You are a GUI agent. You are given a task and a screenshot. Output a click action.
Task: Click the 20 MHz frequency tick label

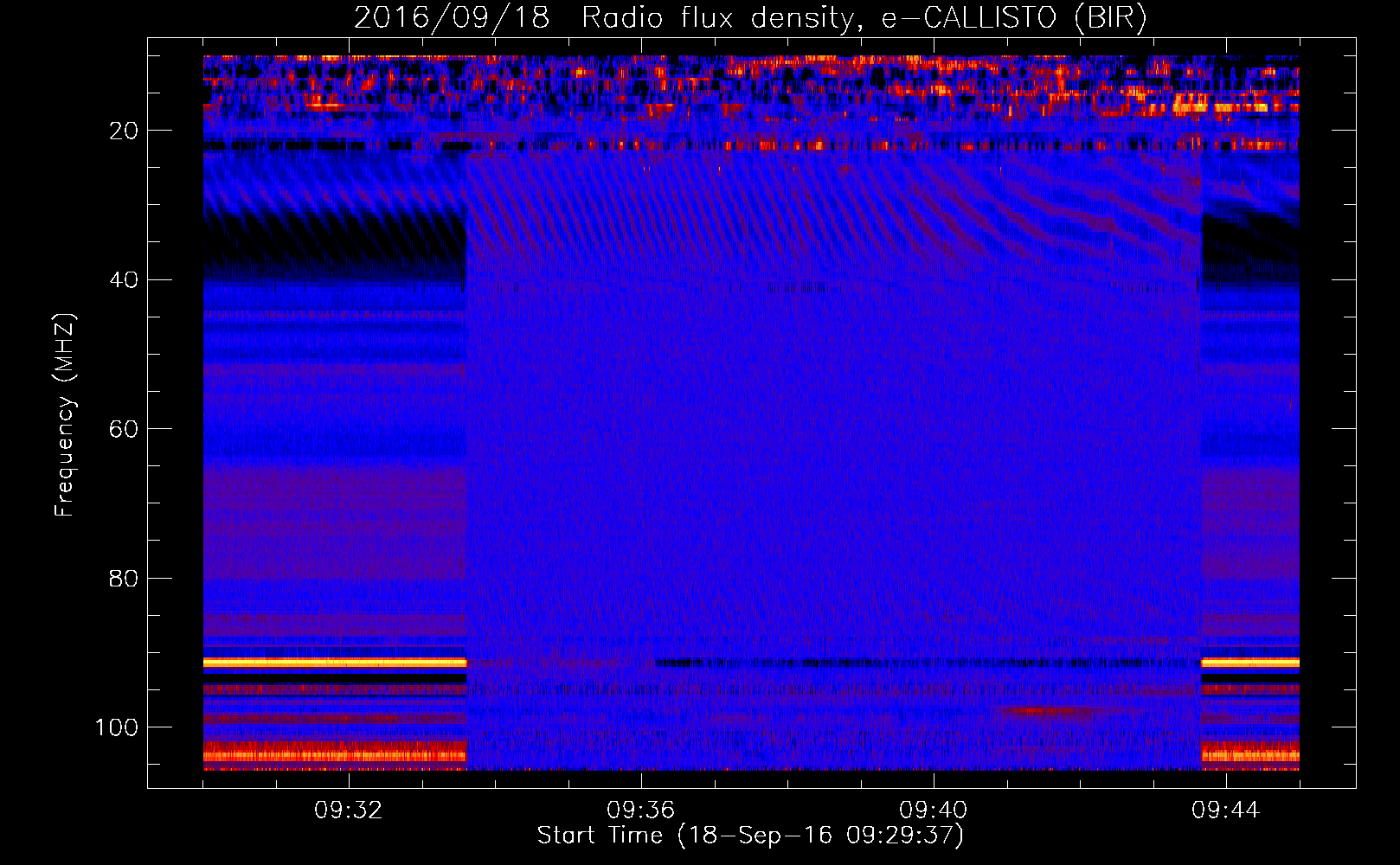coord(125,131)
